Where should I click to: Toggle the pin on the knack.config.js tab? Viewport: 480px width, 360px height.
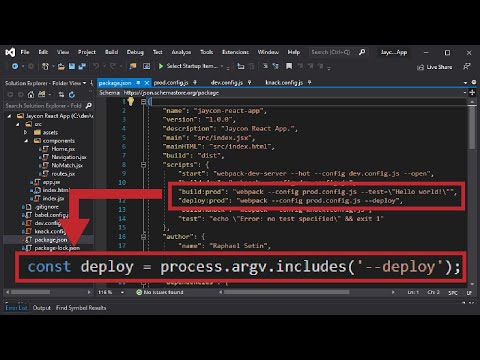[x=309, y=82]
